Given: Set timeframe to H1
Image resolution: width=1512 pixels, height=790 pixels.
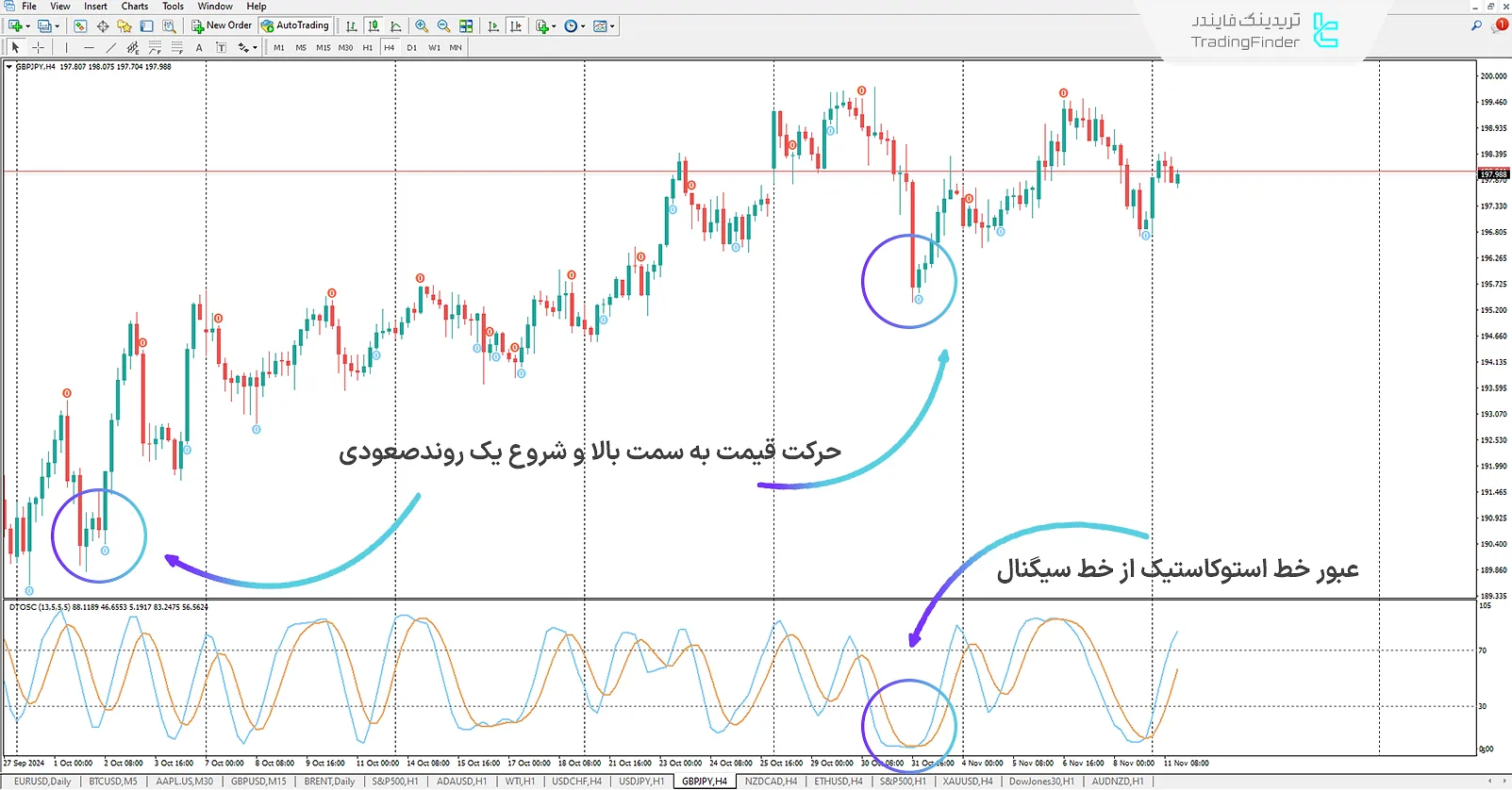Looking at the screenshot, I should click(x=368, y=47).
